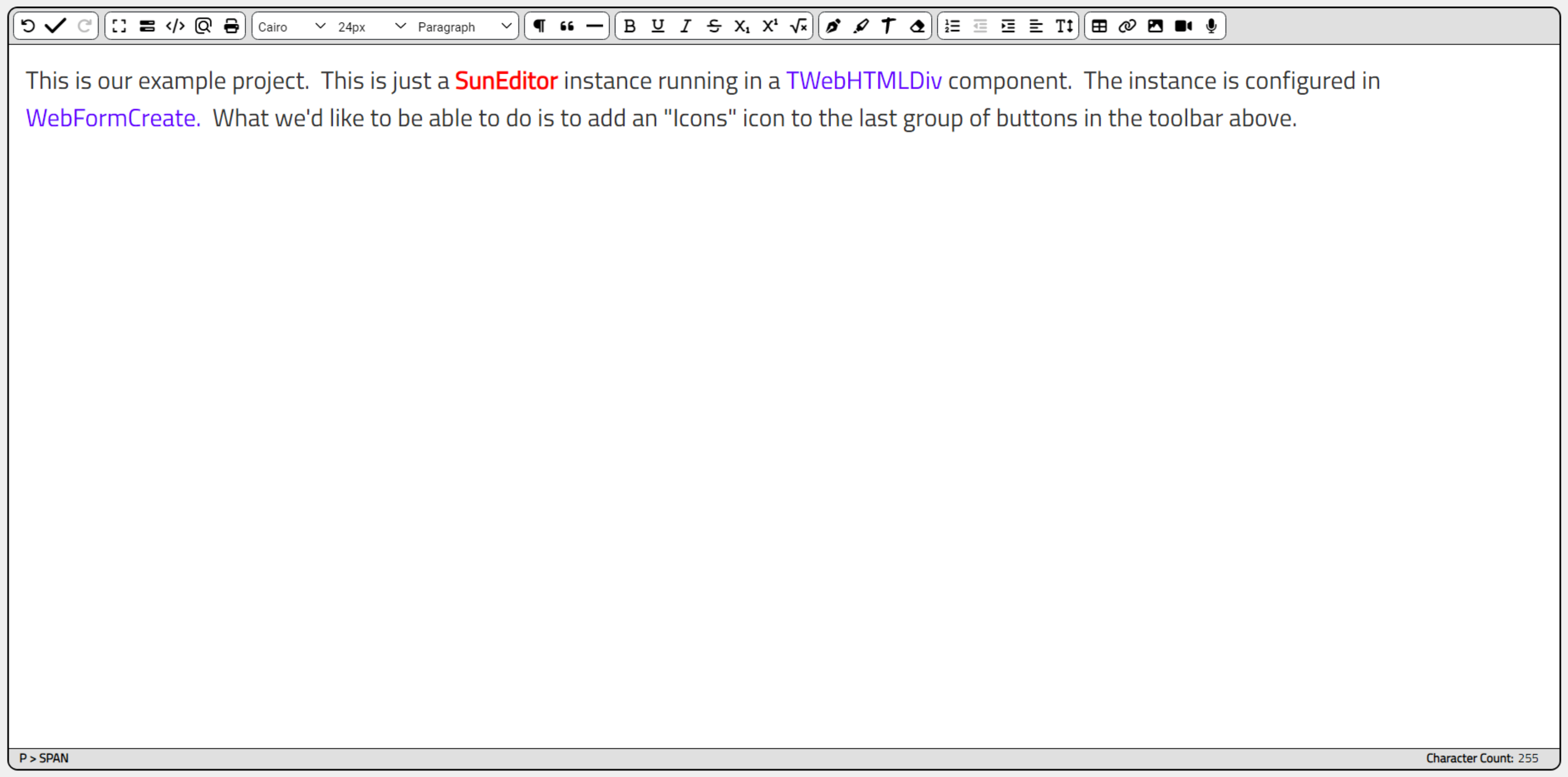
Task: Click the remove format eraser
Action: pos(917,26)
